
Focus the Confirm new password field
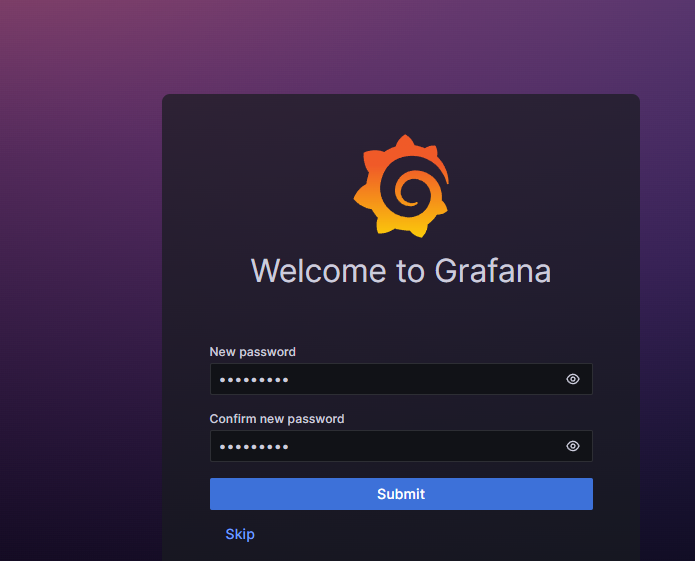[x=401, y=446]
